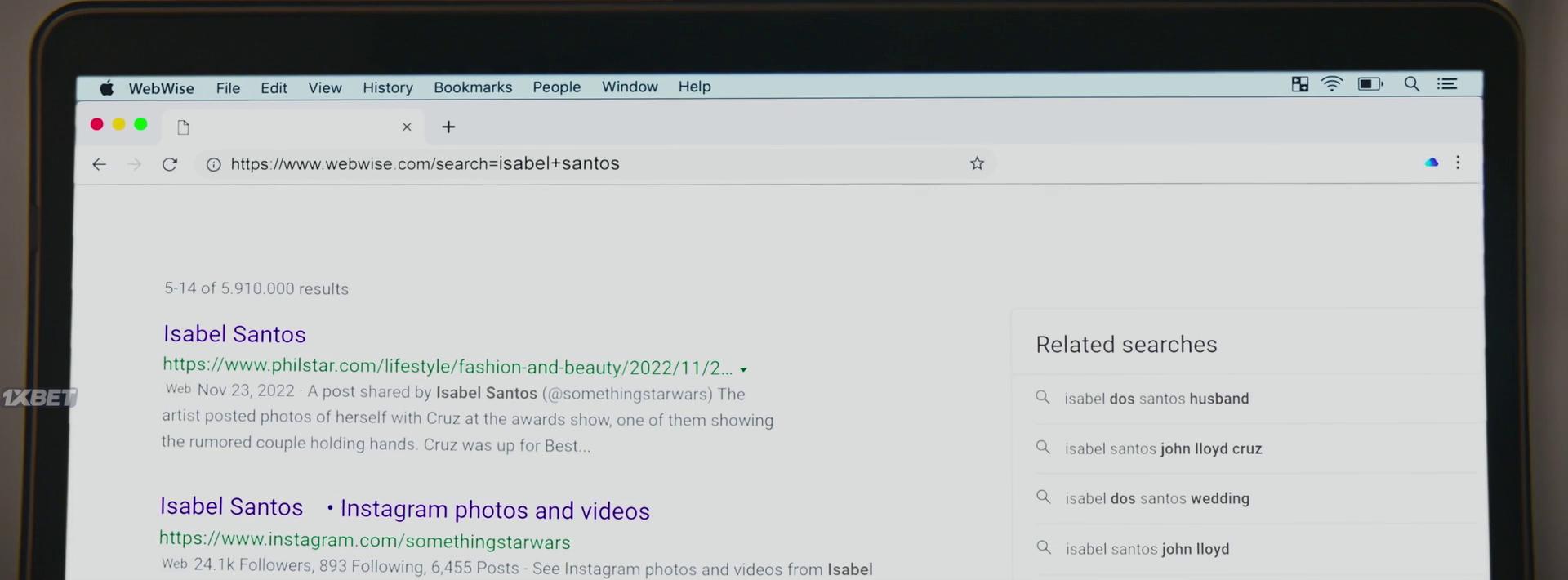Click the 'Nov 23, 2022' snippet text
The image size is (1568, 580).
point(246,390)
